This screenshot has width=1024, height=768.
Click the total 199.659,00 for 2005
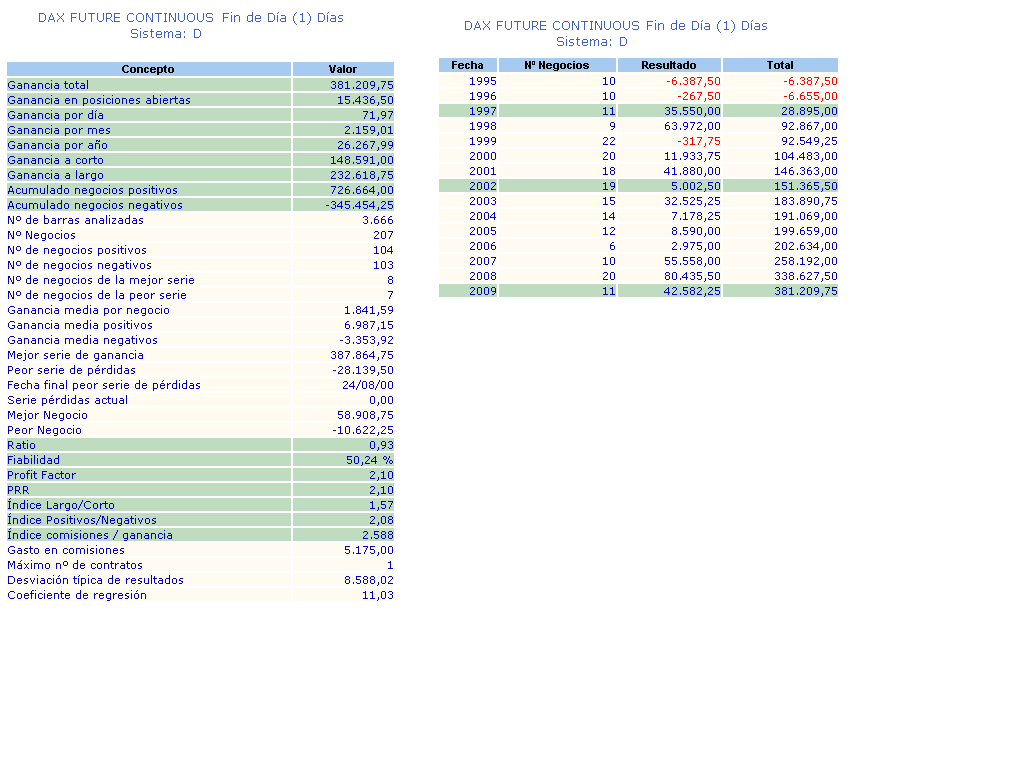click(806, 231)
